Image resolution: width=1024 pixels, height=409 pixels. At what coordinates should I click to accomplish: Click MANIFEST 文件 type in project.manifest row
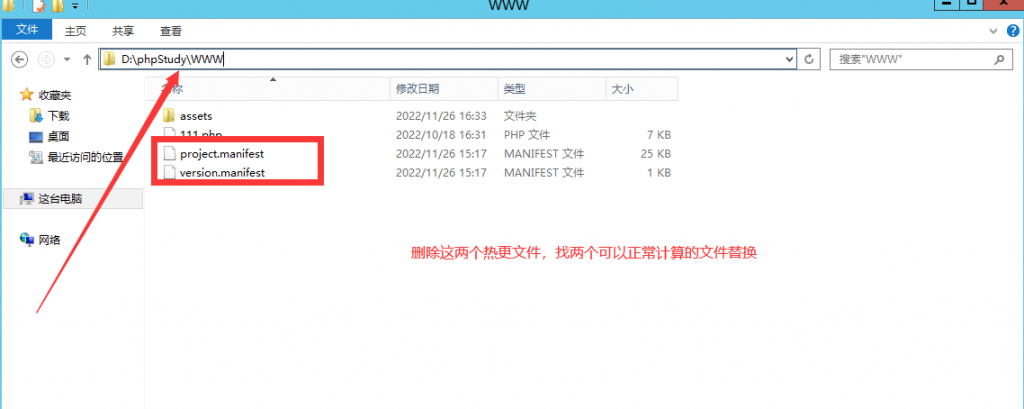coord(543,154)
